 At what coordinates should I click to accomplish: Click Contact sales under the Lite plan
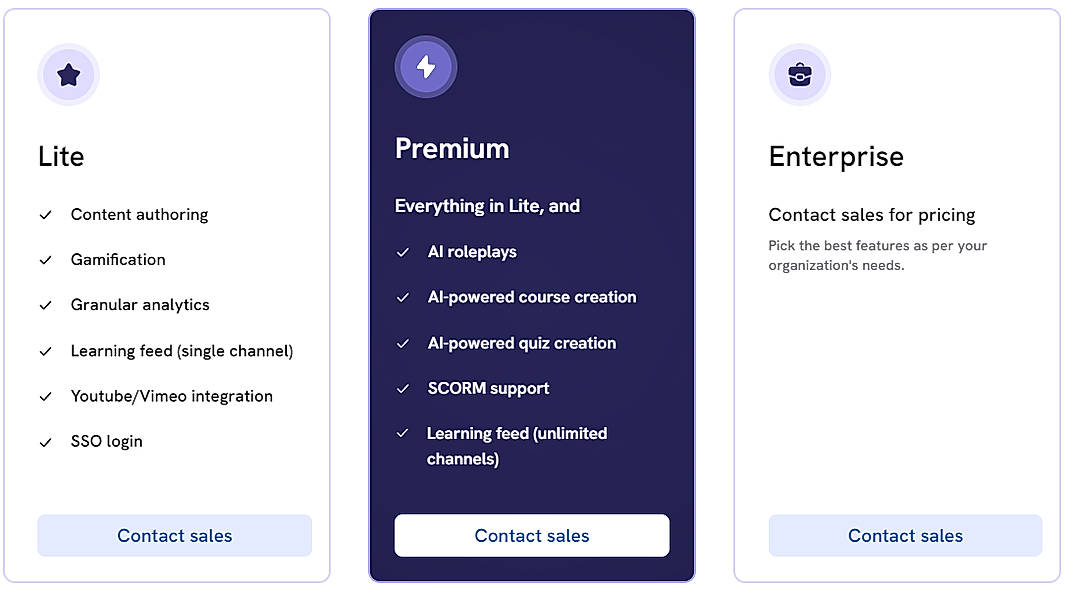tap(174, 535)
